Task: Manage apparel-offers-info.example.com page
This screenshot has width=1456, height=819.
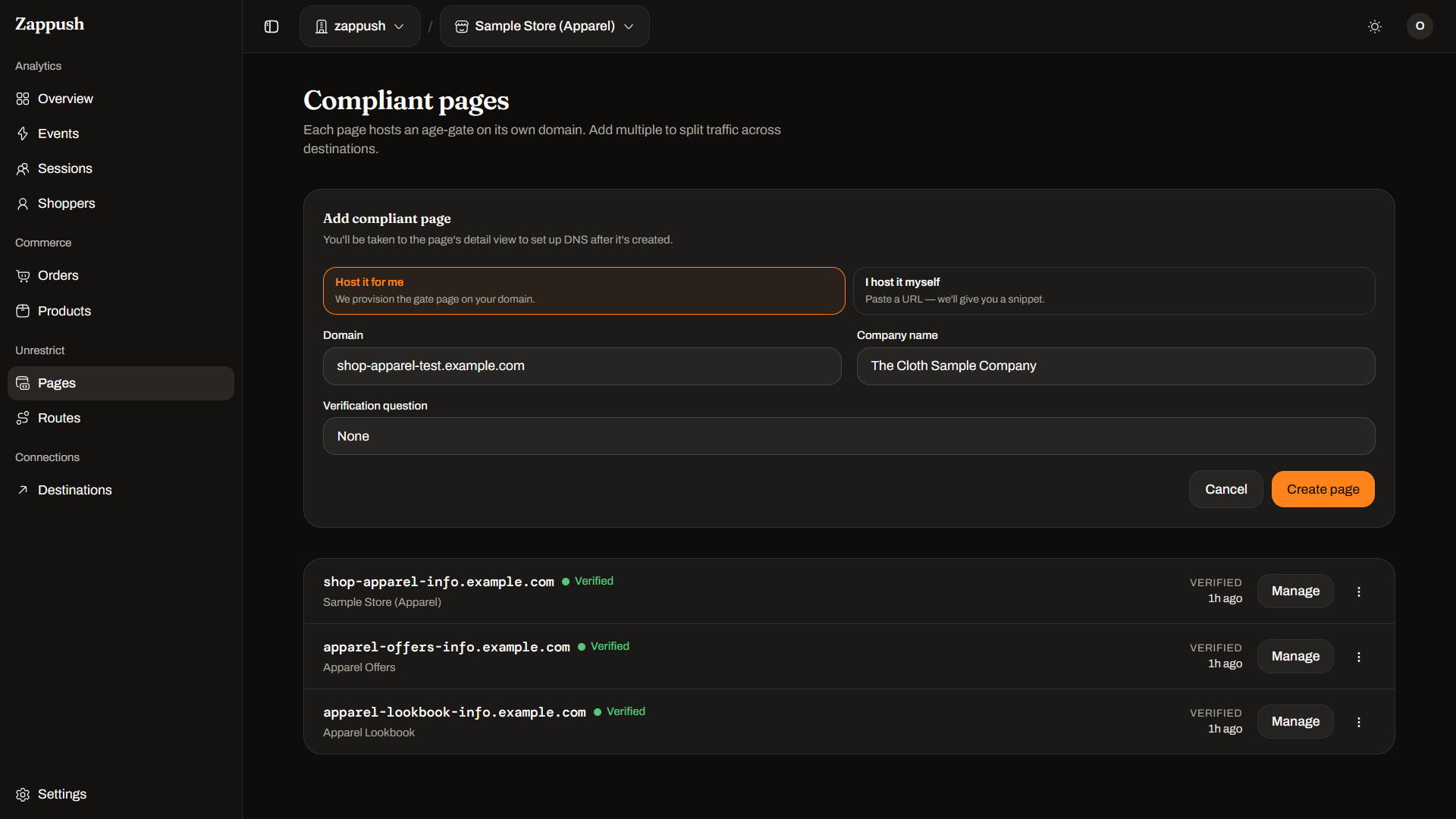Action: (x=1295, y=657)
